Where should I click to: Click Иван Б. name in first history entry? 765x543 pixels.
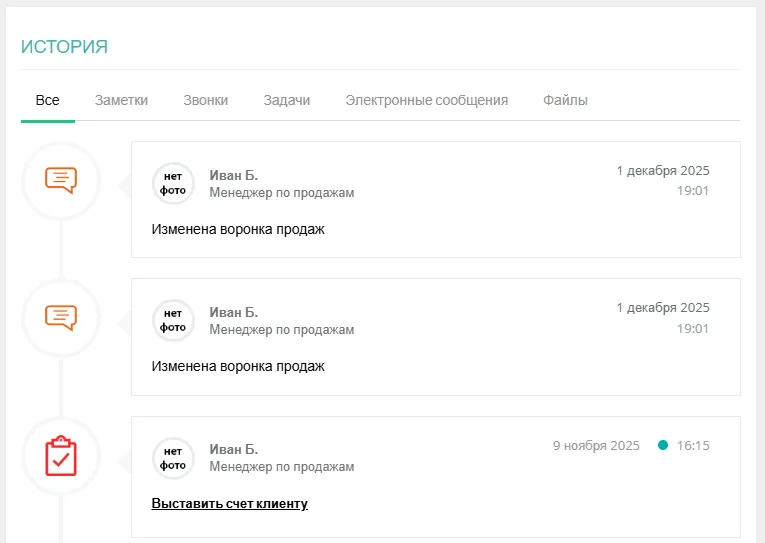[x=233, y=175]
